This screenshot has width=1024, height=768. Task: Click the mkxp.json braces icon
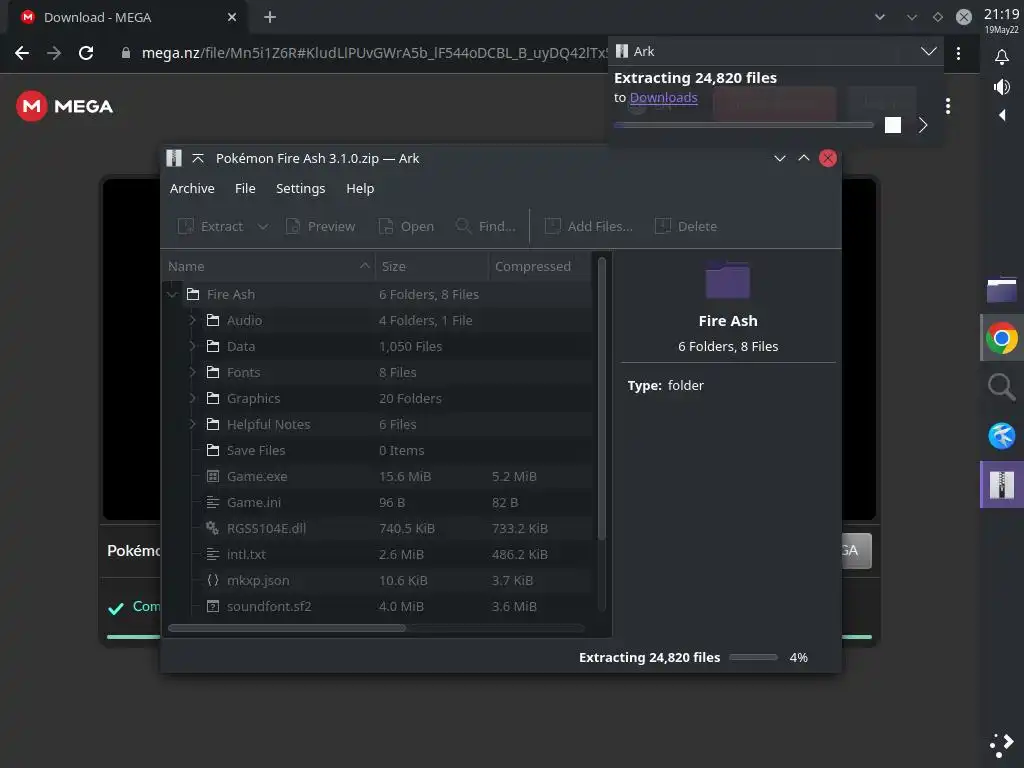click(x=212, y=580)
